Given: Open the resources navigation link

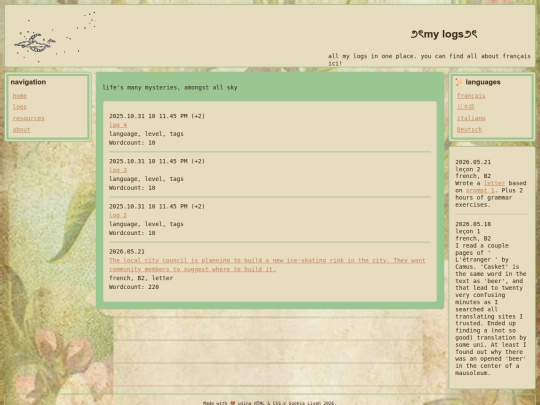Looking at the screenshot, I should coord(29,118).
